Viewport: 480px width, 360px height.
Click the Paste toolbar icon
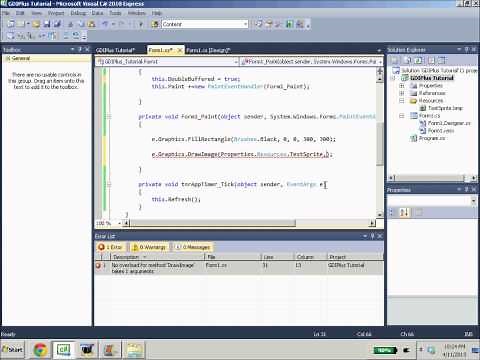(92, 24)
